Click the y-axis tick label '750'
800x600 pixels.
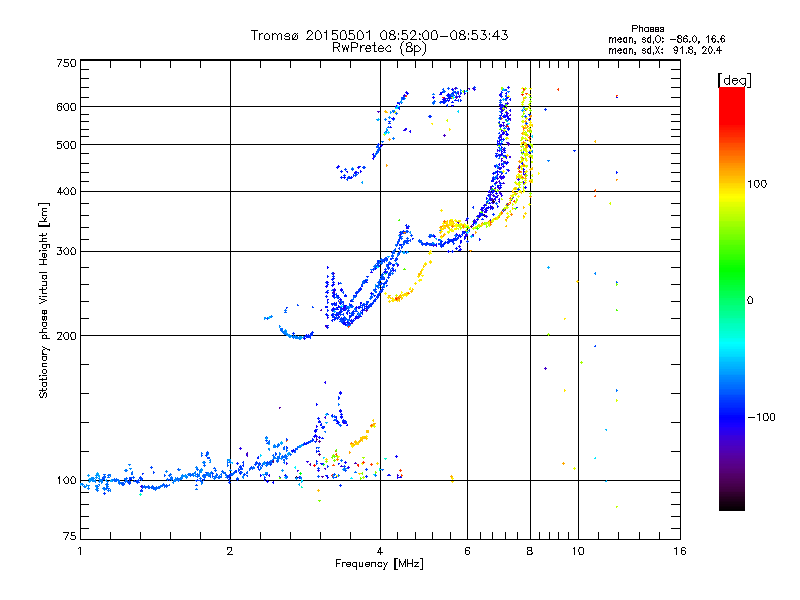66,63
